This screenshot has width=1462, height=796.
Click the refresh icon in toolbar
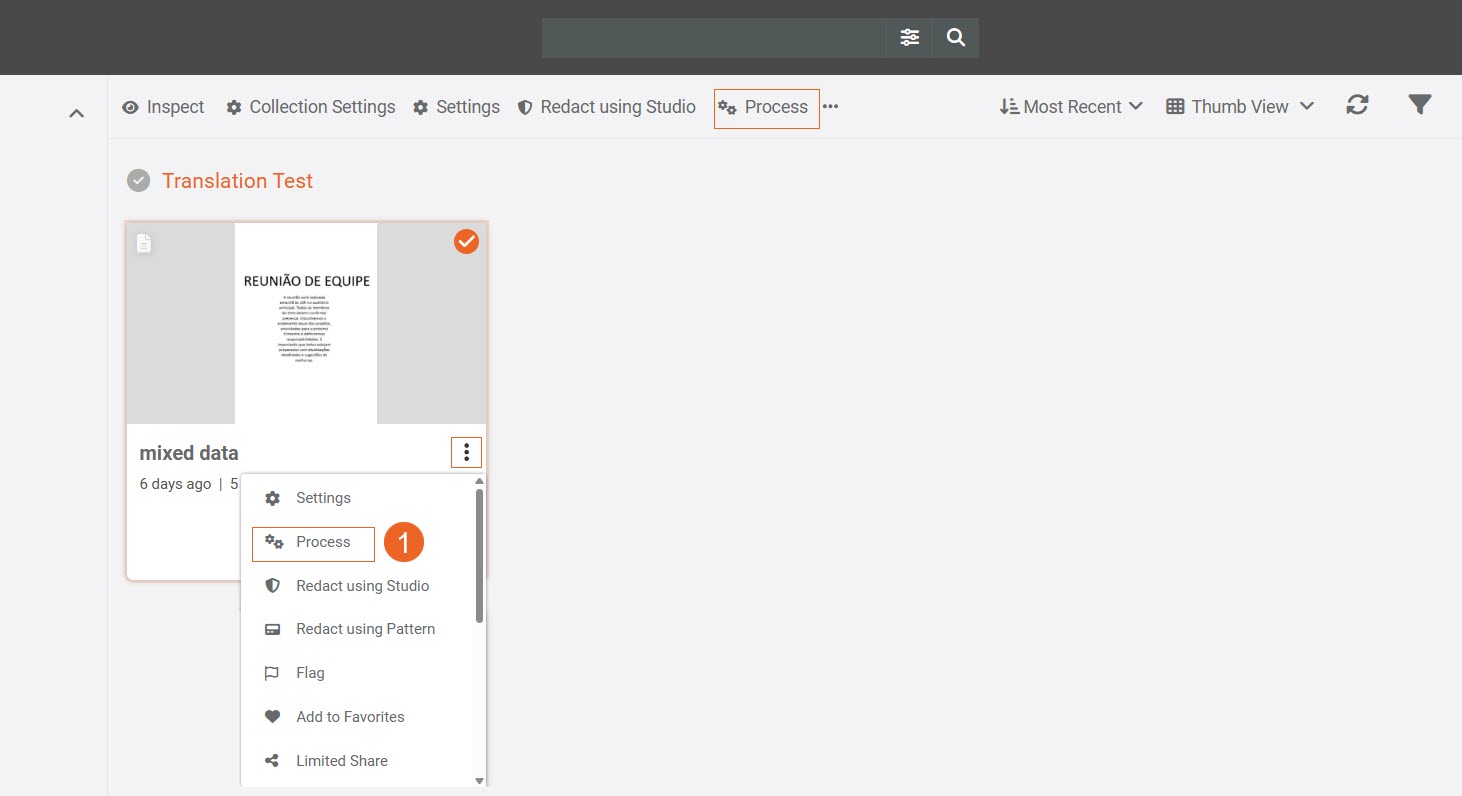1356,105
